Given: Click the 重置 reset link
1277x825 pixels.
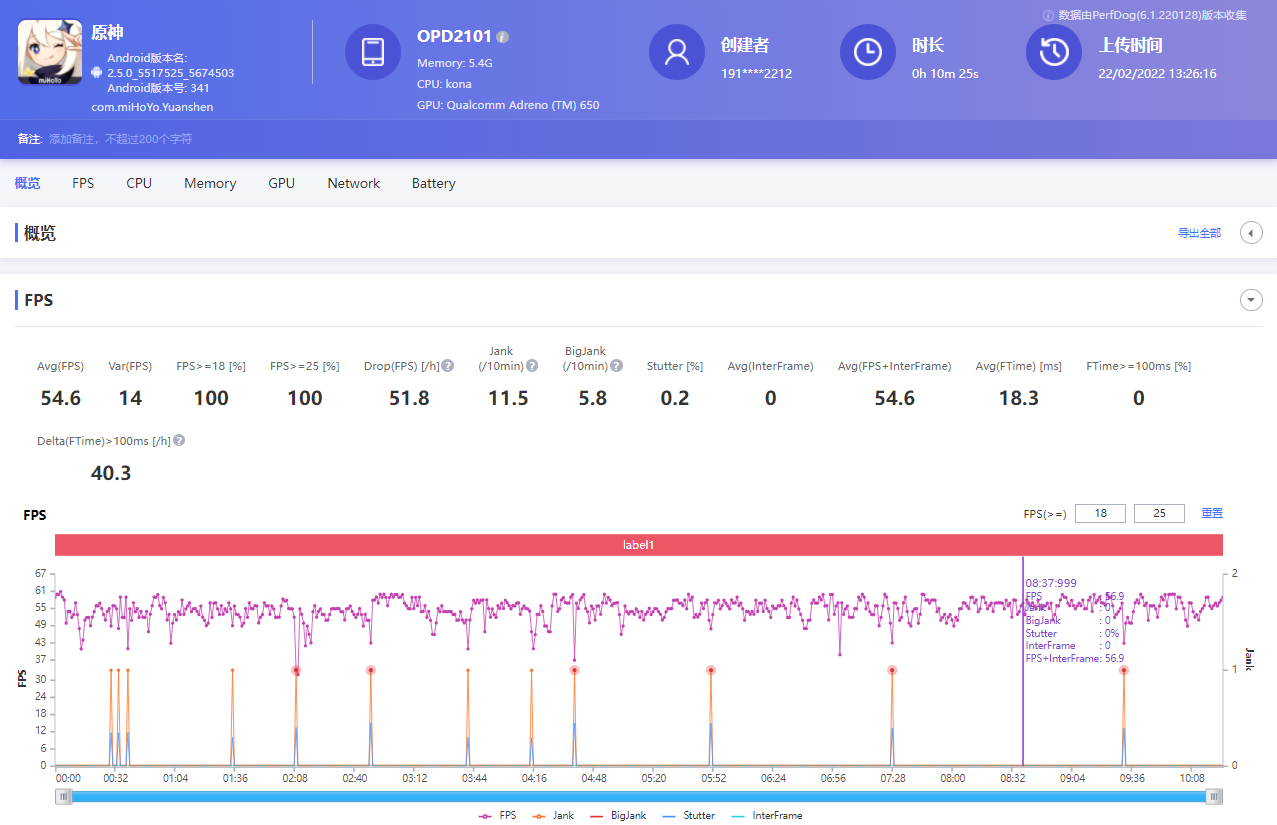Looking at the screenshot, I should (1212, 513).
